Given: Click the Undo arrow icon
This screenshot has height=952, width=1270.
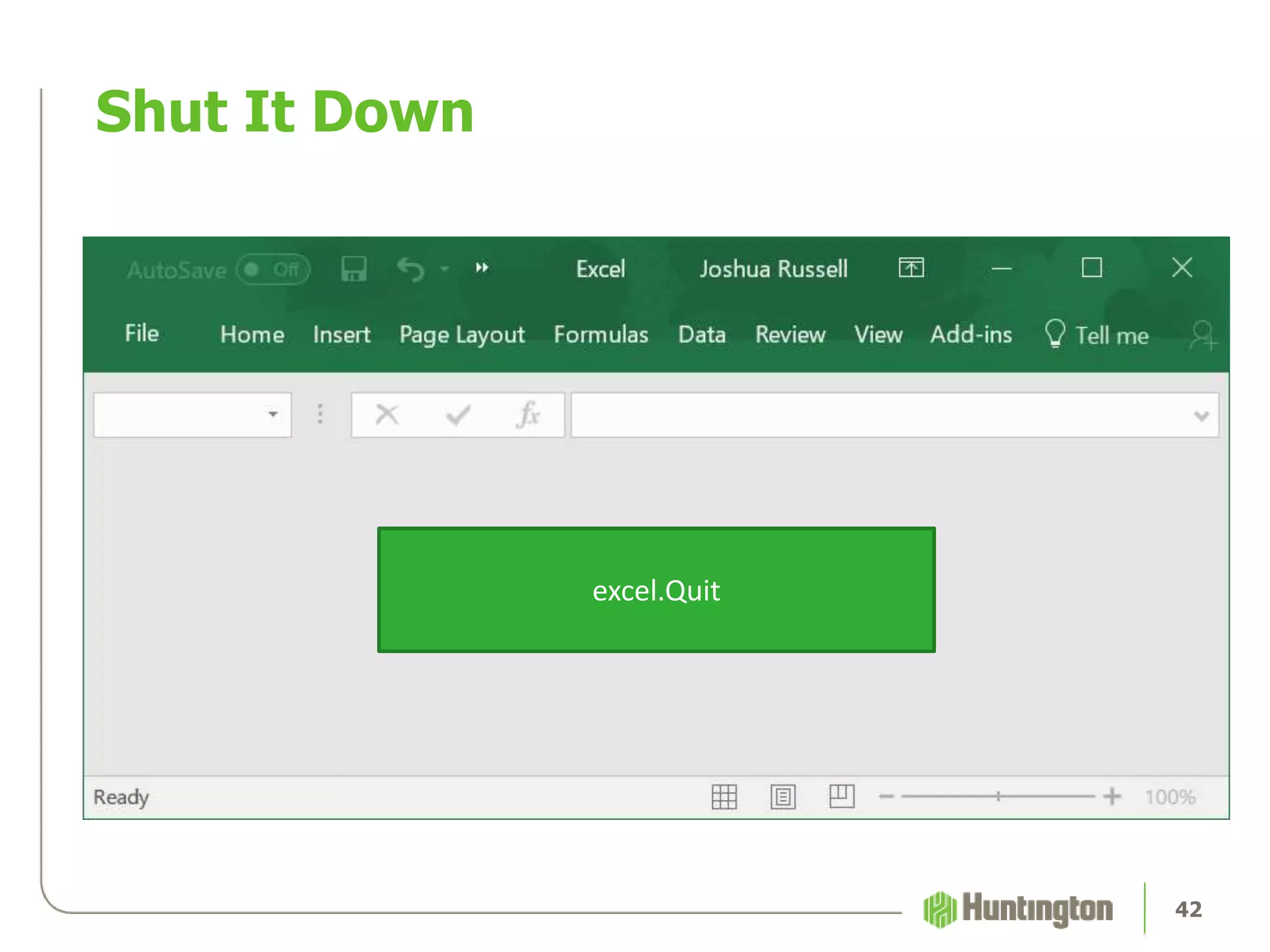Looking at the screenshot, I should 411,270.
